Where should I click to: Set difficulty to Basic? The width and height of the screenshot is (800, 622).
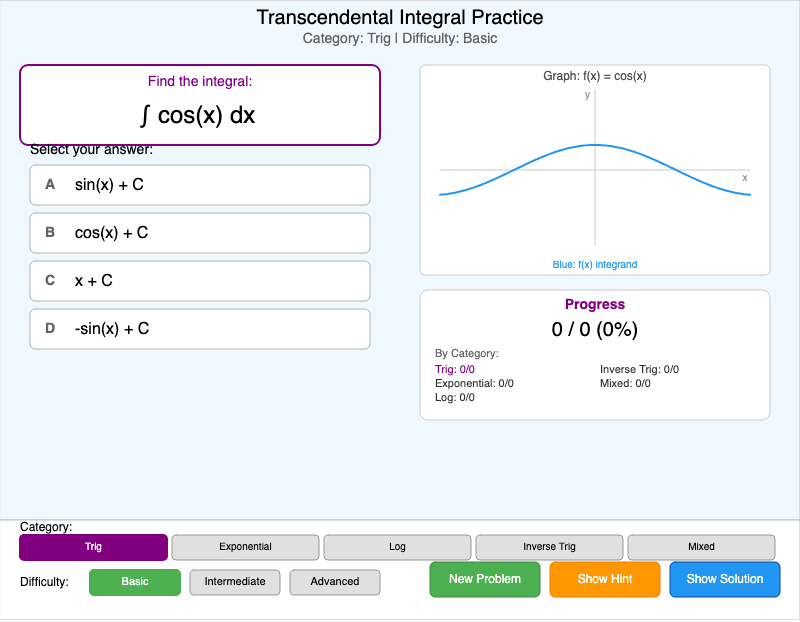(134, 582)
